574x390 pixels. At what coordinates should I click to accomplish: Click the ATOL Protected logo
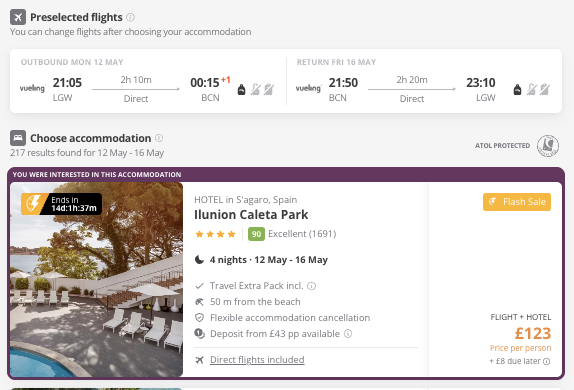(x=548, y=146)
